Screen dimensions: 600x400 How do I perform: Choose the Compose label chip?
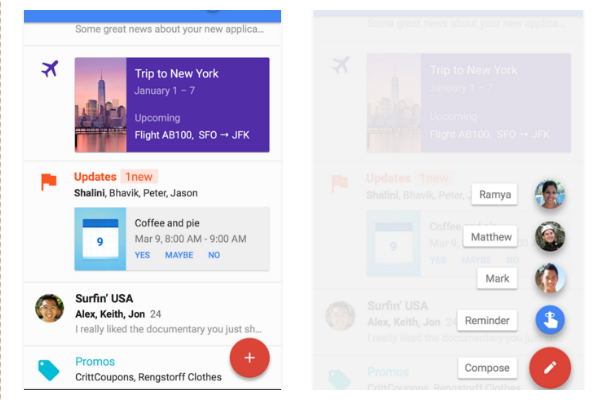[487, 368]
